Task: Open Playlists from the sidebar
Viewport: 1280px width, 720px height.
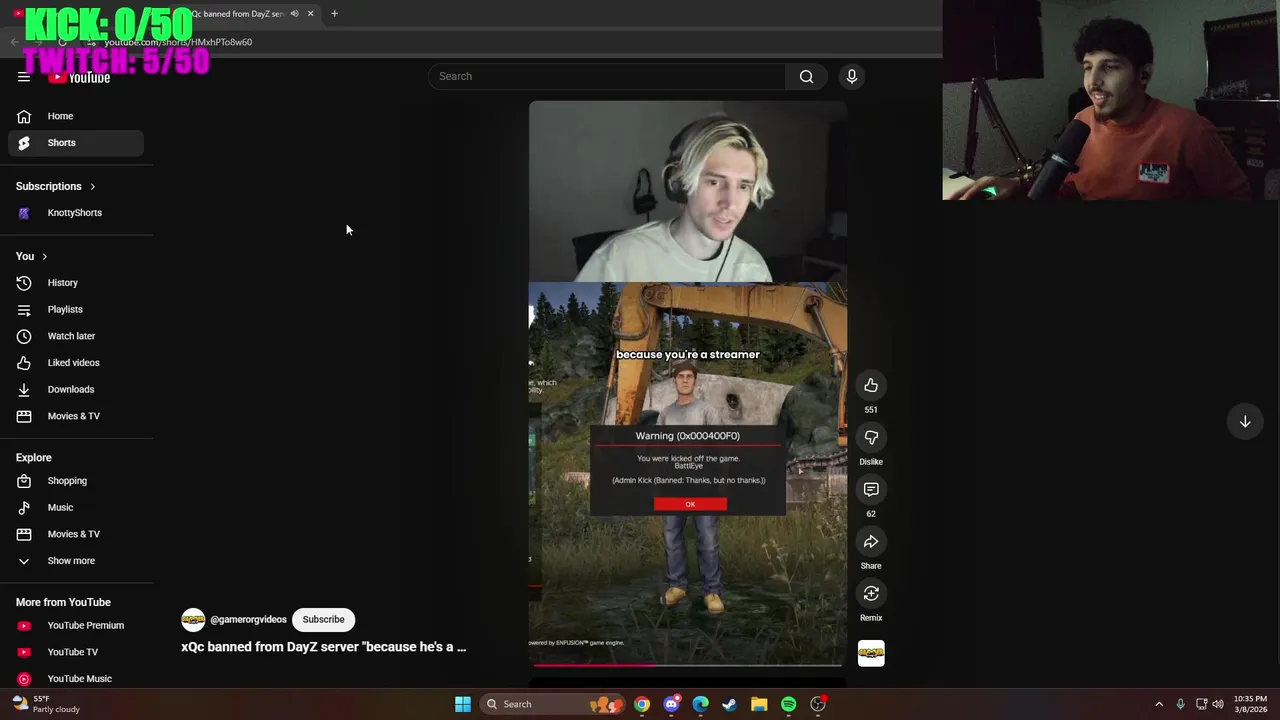Action: pos(76,310)
